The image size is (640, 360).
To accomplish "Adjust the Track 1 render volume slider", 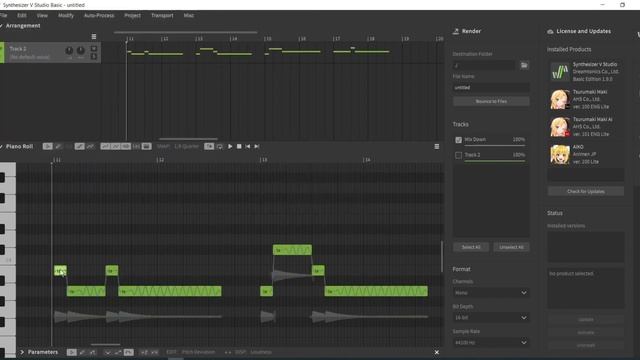I will [x=495, y=161].
